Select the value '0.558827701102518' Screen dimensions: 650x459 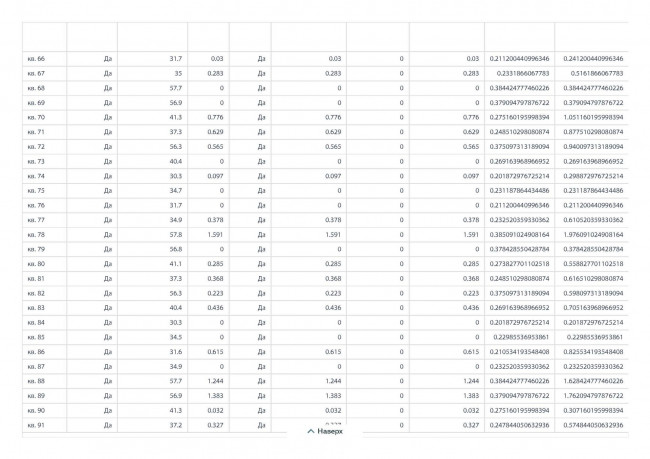pos(593,264)
